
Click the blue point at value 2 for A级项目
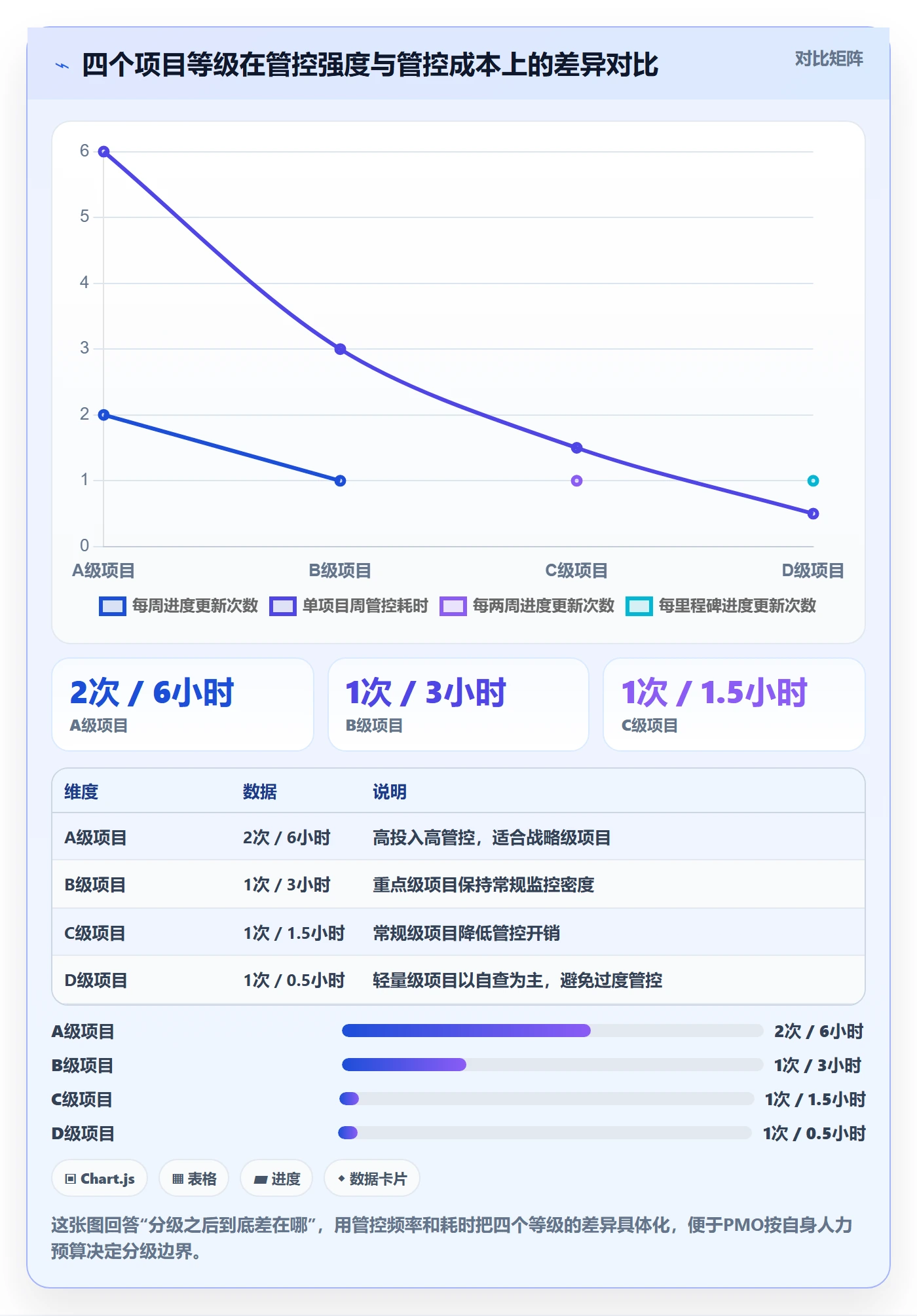tap(103, 414)
